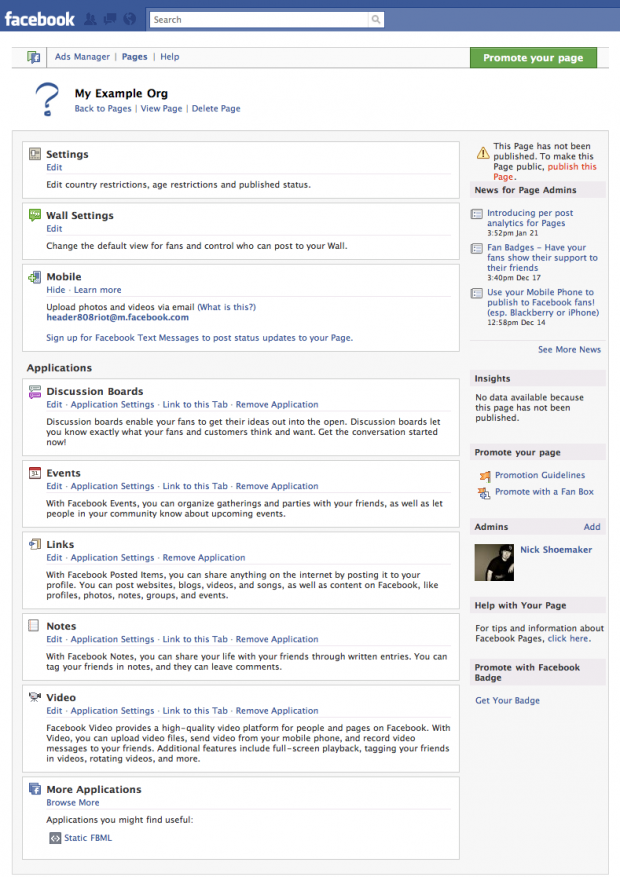The width and height of the screenshot is (620, 877).
Task: Remove the Discussion Boards application
Action: 277,404
